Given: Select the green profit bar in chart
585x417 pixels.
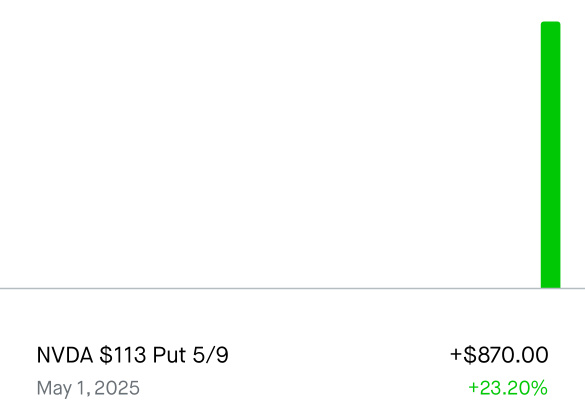Looking at the screenshot, I should tap(551, 155).
